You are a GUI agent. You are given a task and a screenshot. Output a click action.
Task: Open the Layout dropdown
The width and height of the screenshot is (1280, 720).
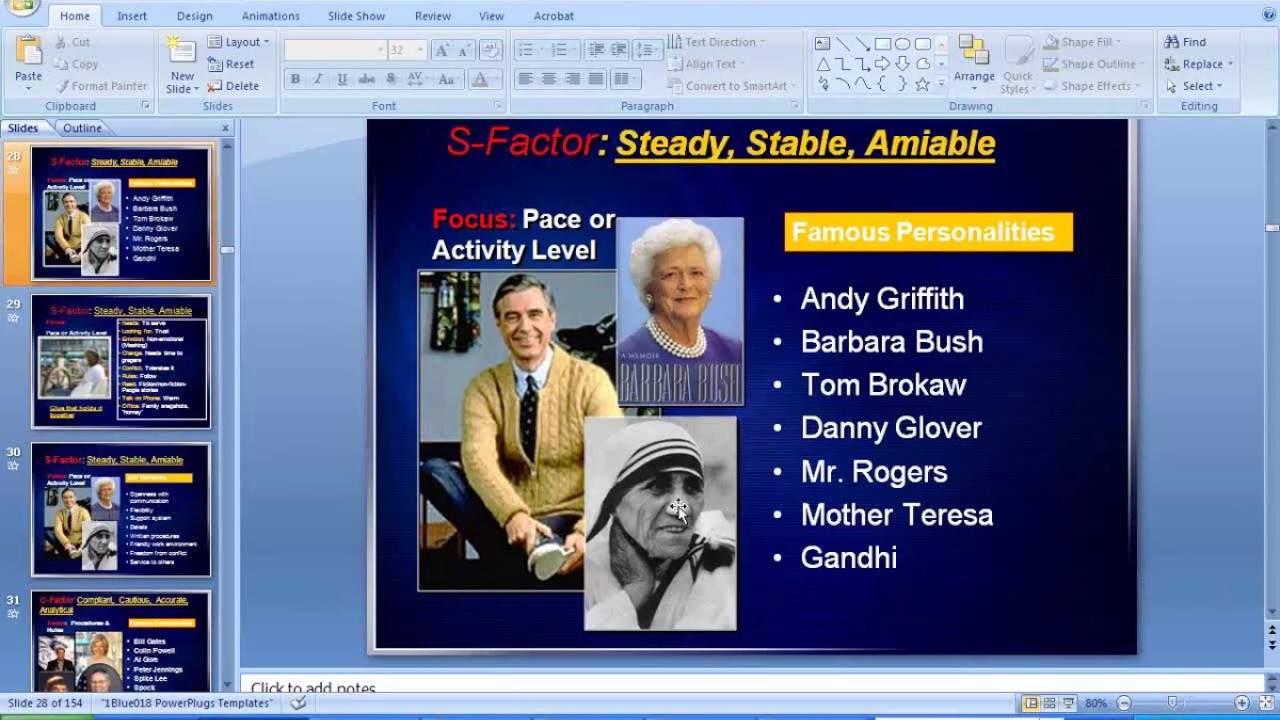pyautogui.click(x=238, y=42)
